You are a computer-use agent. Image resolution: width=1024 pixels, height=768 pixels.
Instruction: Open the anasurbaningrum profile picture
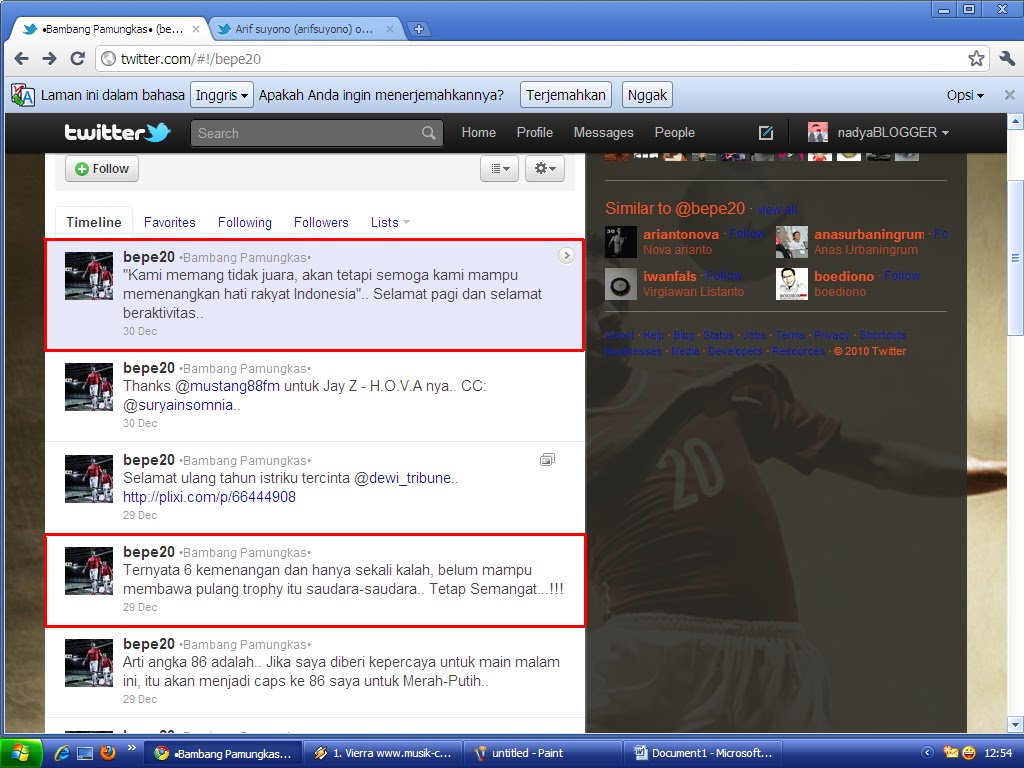792,242
